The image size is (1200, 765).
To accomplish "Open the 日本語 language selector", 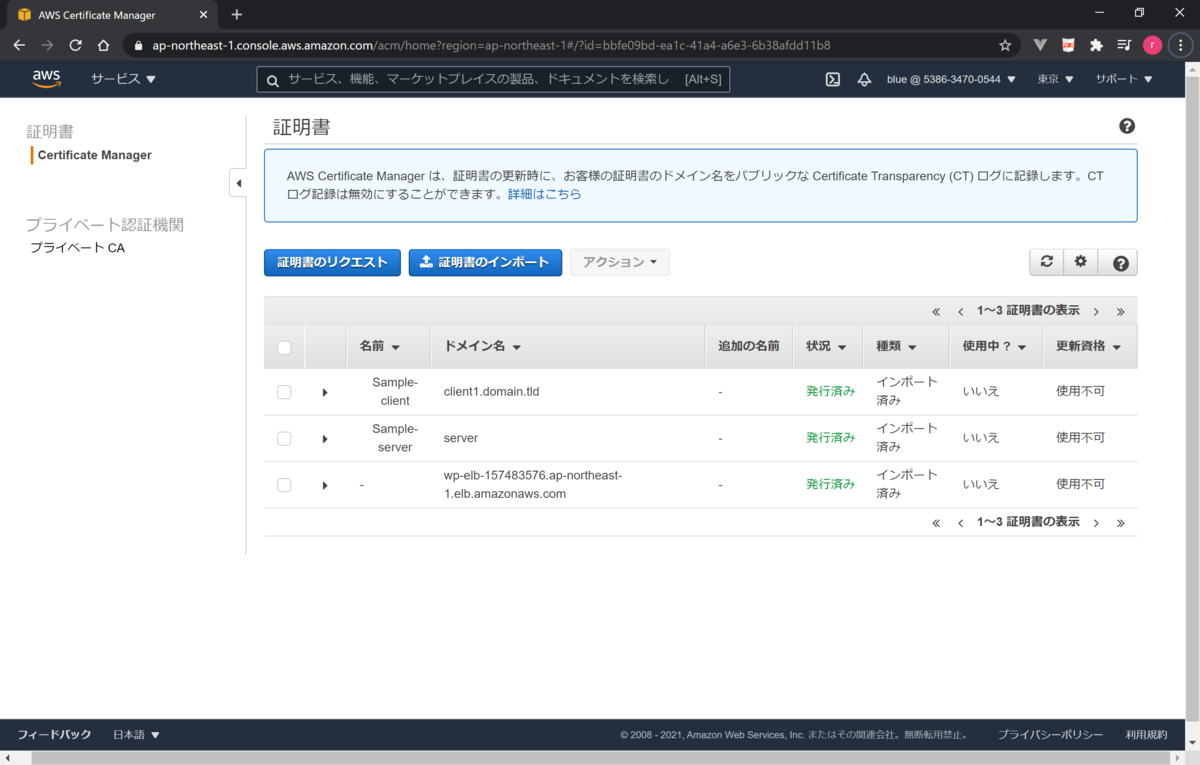I will [136, 734].
